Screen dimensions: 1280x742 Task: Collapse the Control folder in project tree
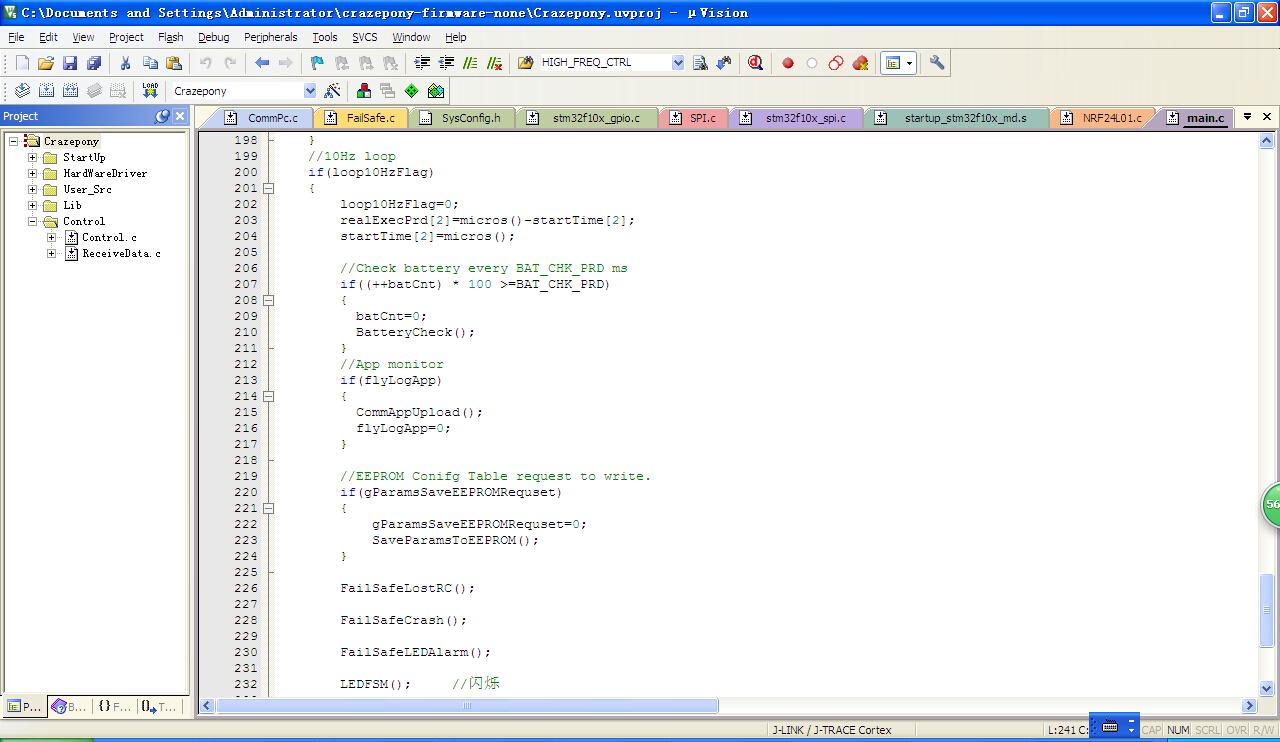pos(33,221)
